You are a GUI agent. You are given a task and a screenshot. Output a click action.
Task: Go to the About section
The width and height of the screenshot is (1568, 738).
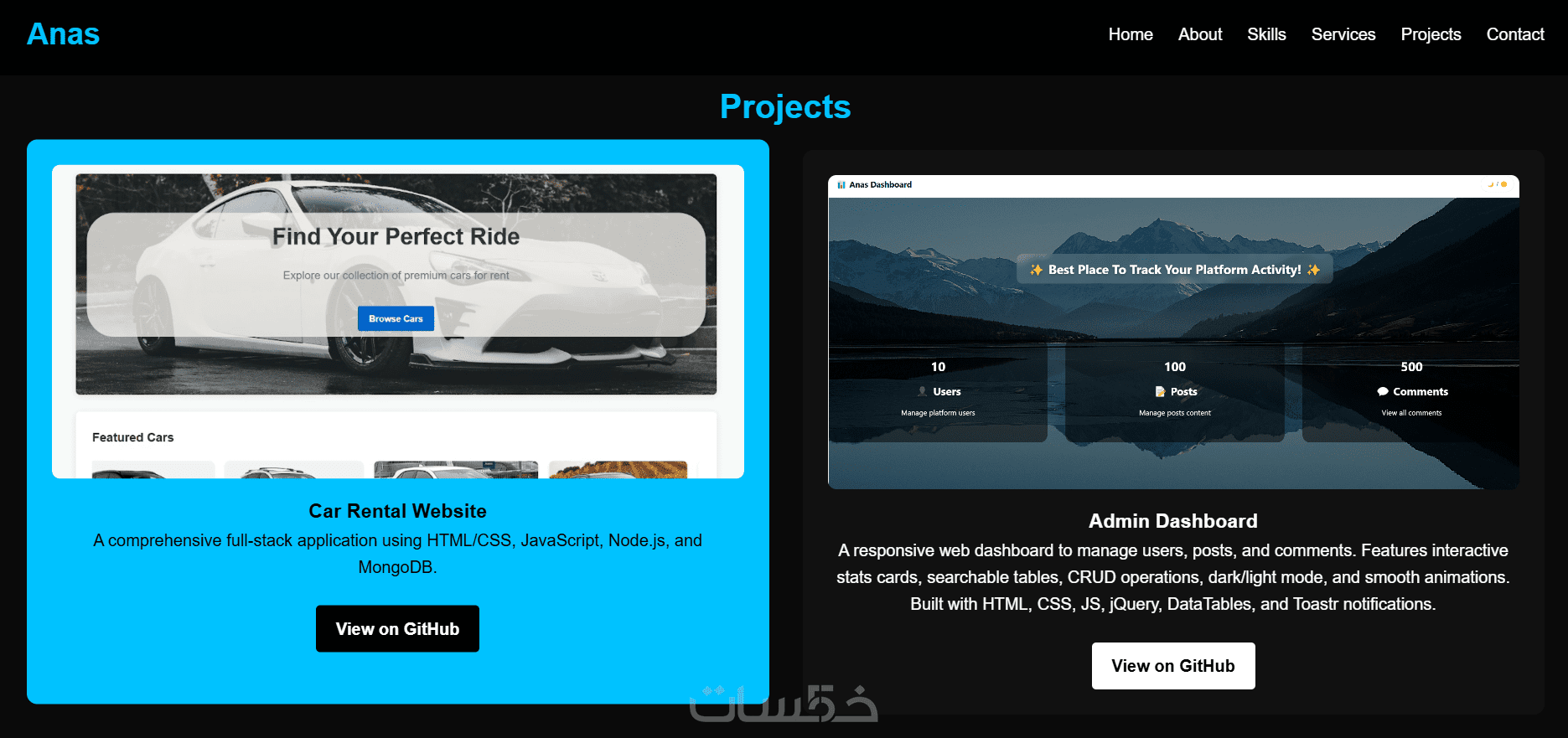point(1200,34)
